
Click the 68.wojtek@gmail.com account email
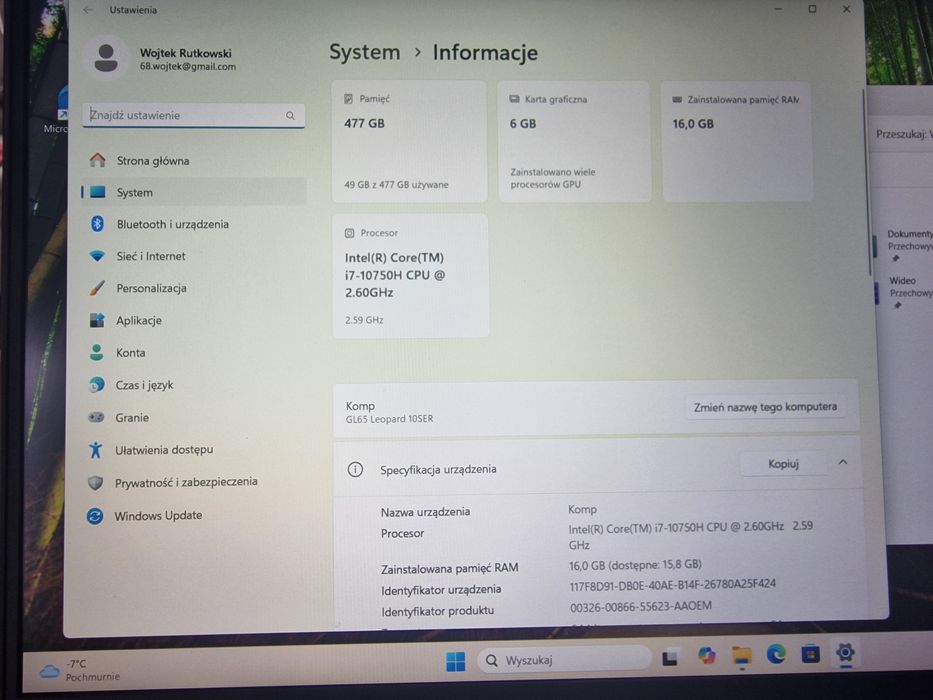188,67
